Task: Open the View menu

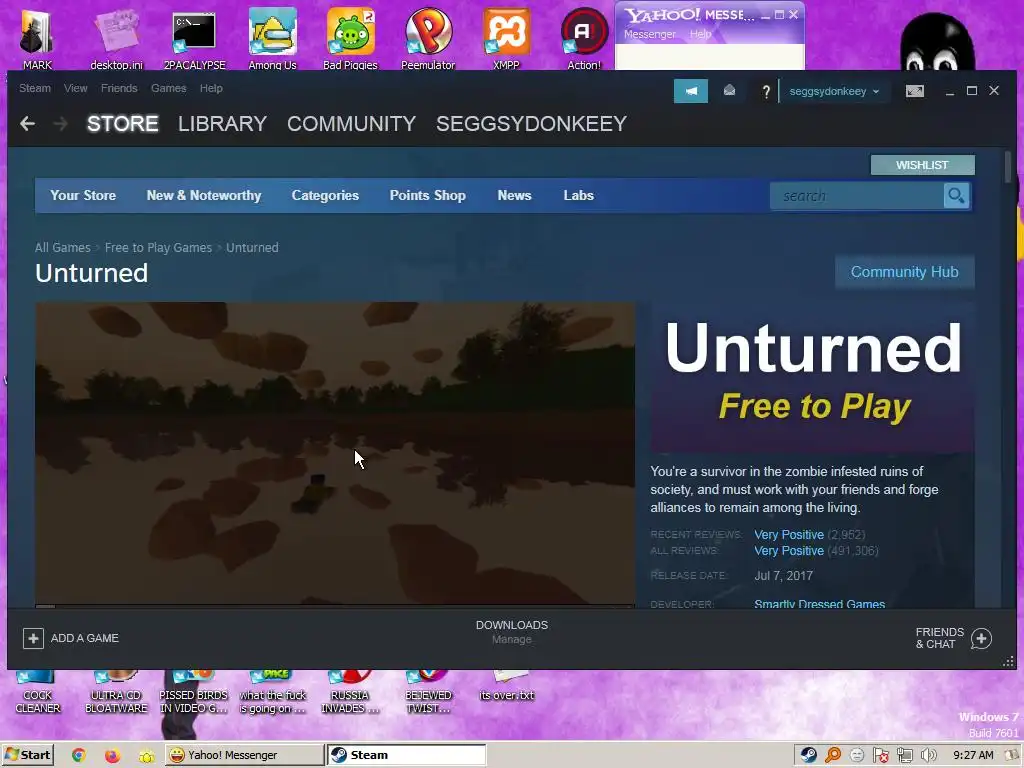Action: click(x=75, y=88)
